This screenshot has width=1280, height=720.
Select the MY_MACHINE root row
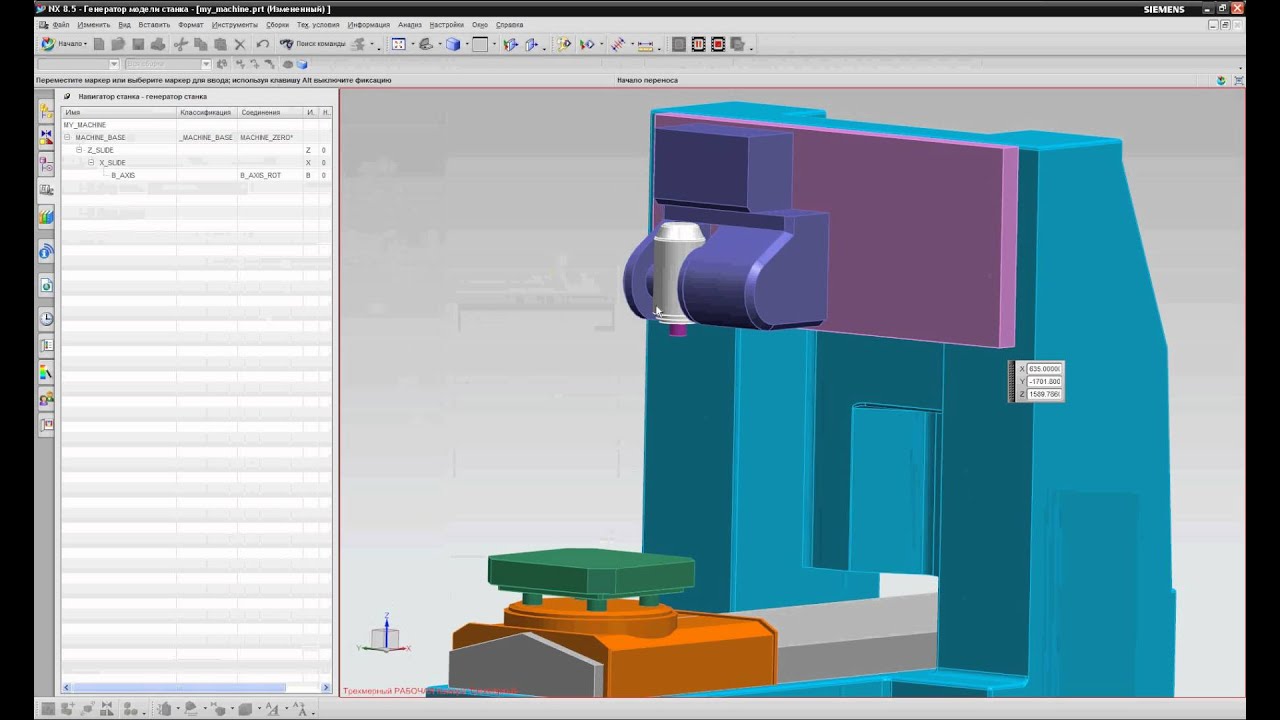(196, 125)
